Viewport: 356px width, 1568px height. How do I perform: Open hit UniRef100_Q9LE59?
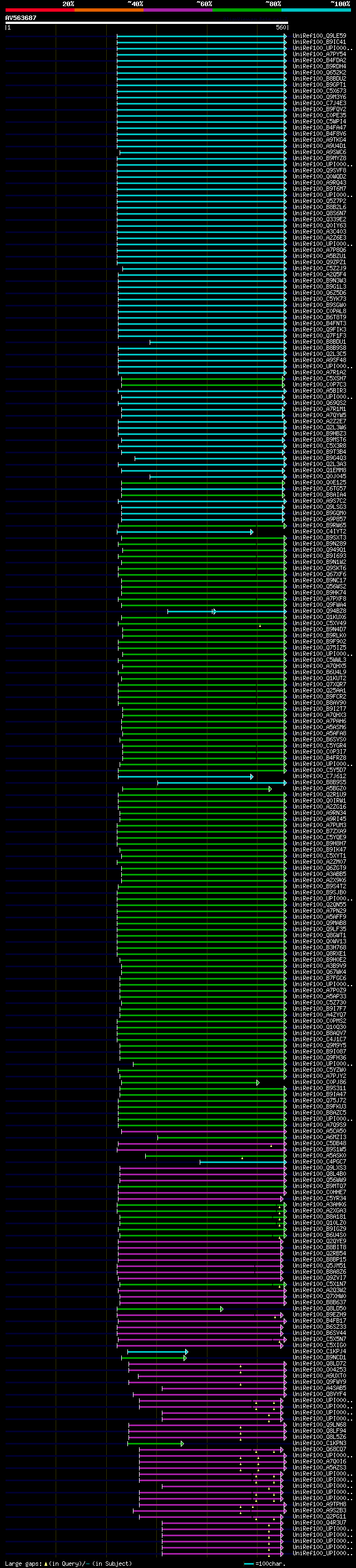tap(319, 36)
